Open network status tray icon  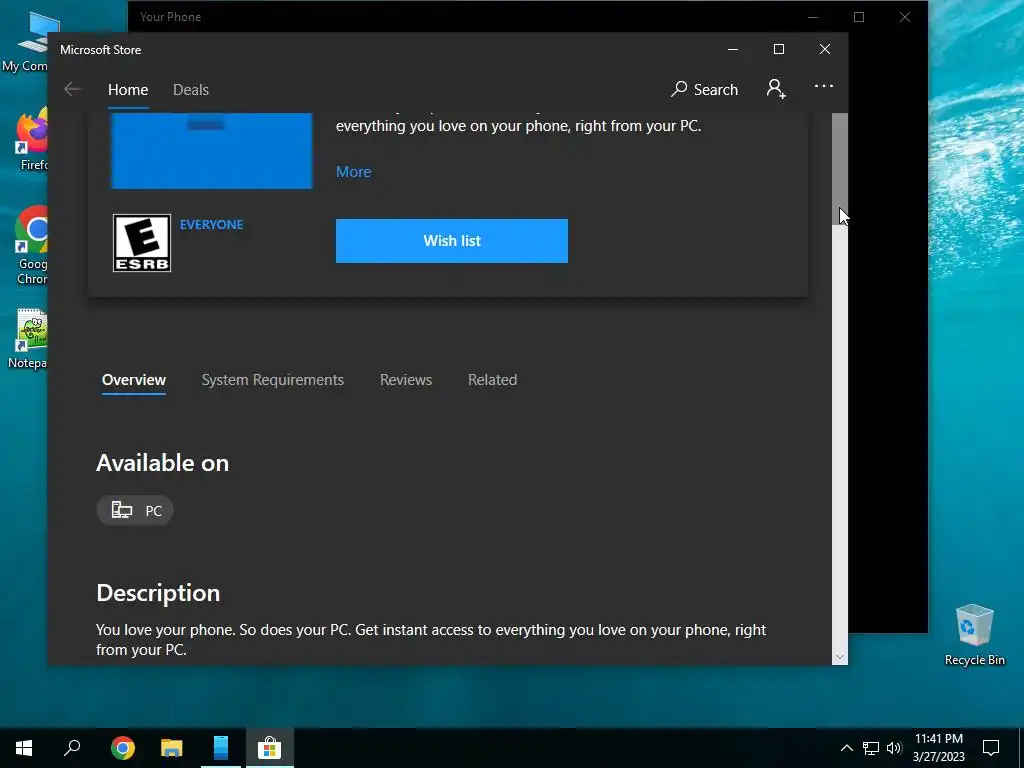871,748
